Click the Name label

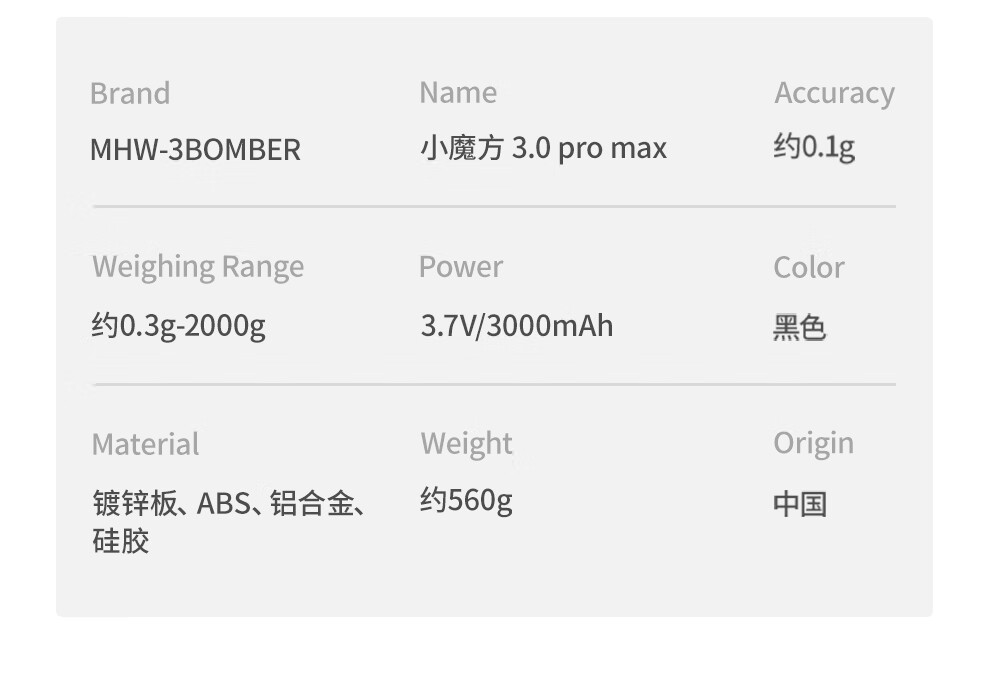tap(458, 93)
